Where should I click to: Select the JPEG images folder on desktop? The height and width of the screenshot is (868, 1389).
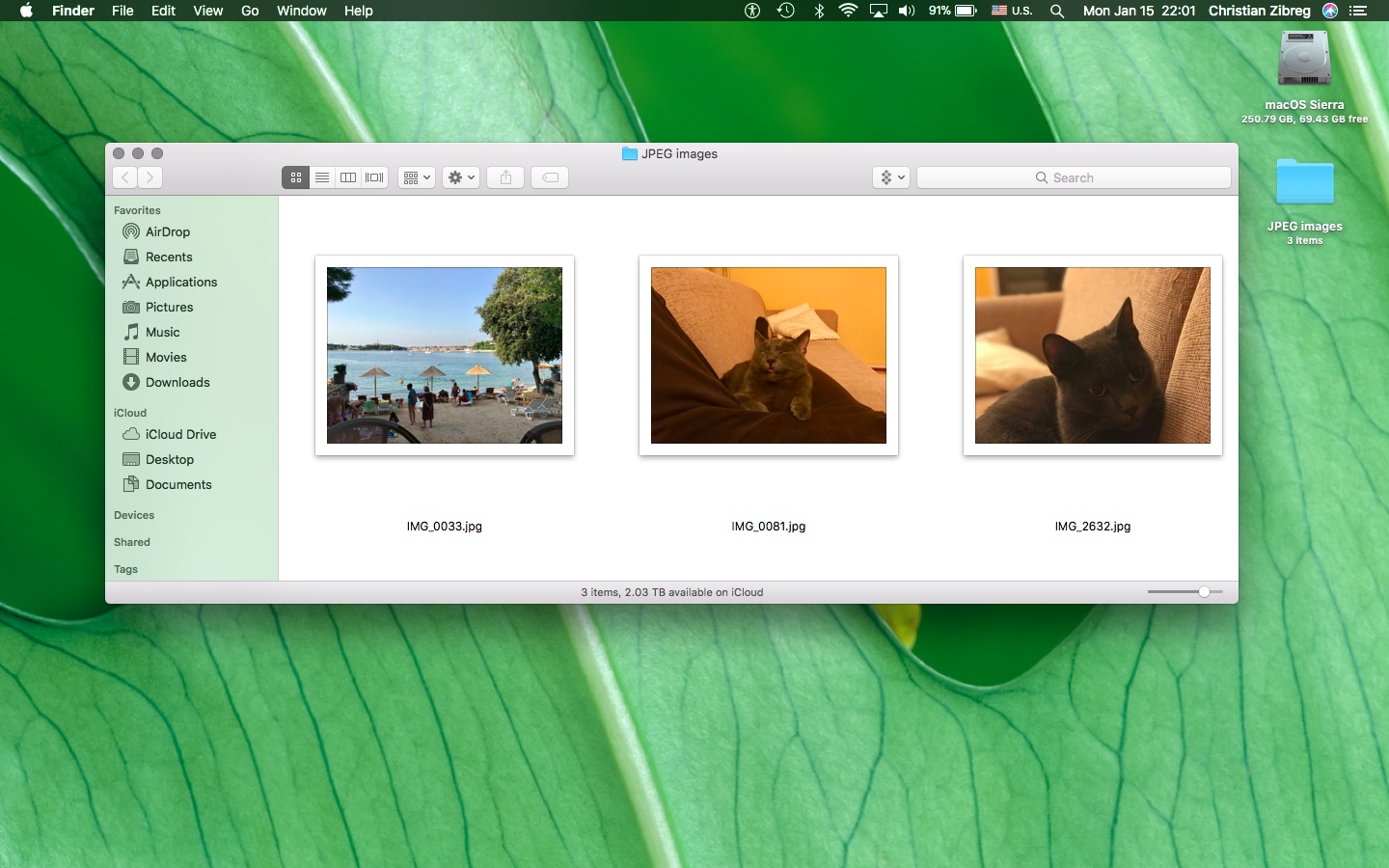[x=1304, y=181]
